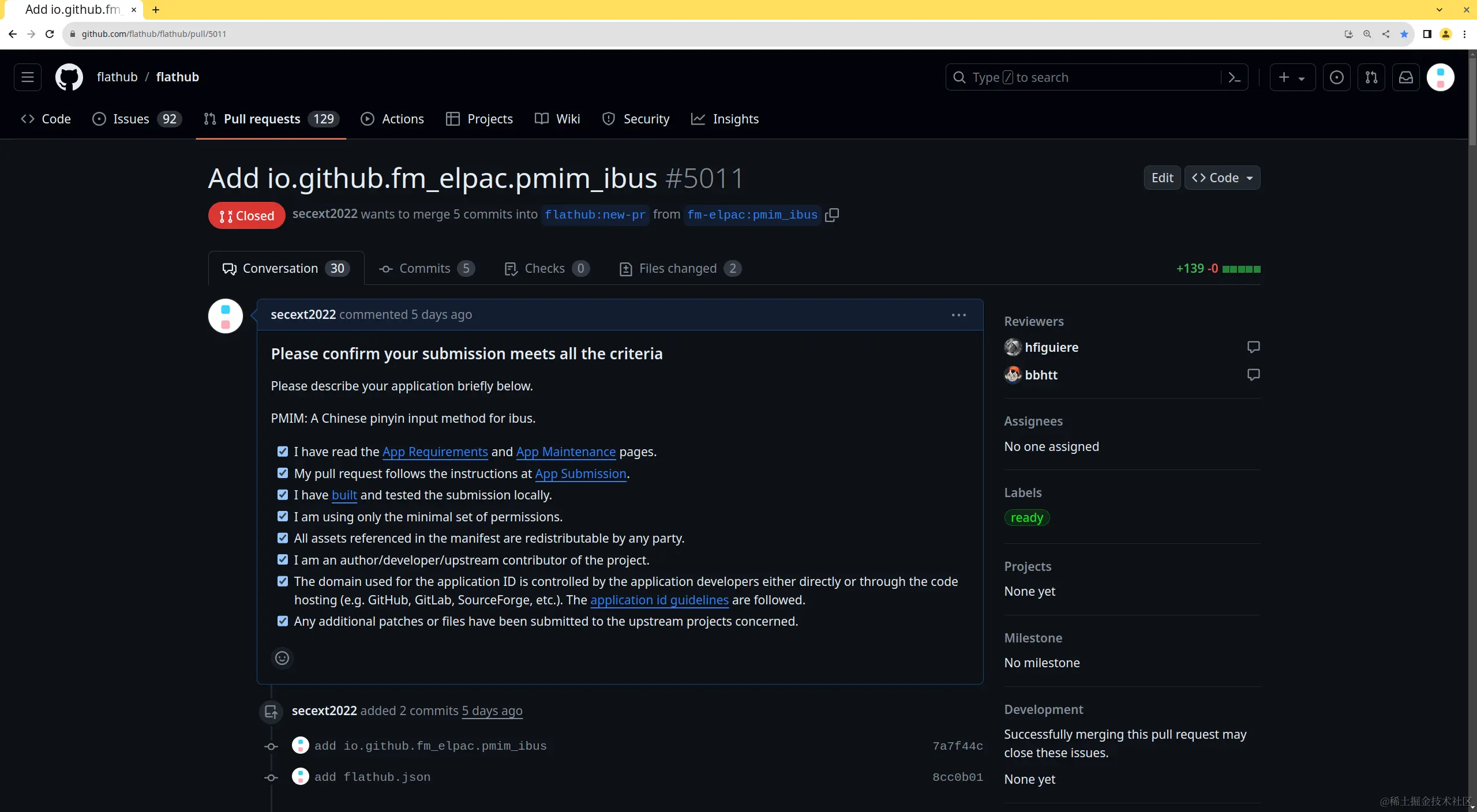Add a reaction with the smiley icon

282,658
